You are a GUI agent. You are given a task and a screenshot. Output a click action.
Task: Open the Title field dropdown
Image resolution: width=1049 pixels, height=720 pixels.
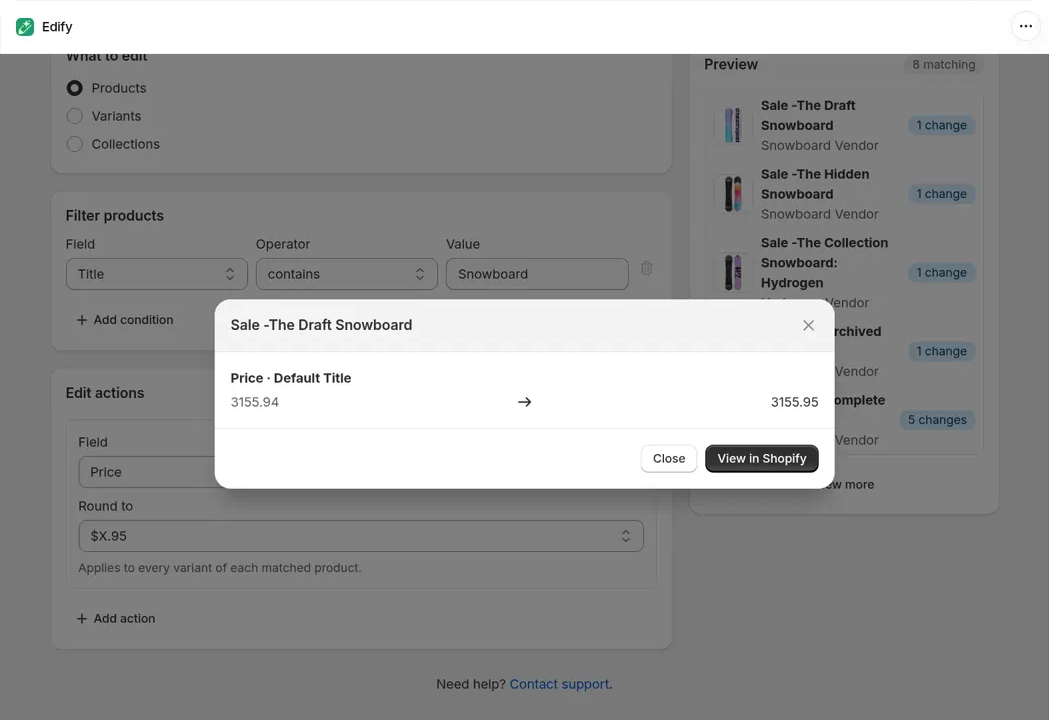tap(157, 274)
